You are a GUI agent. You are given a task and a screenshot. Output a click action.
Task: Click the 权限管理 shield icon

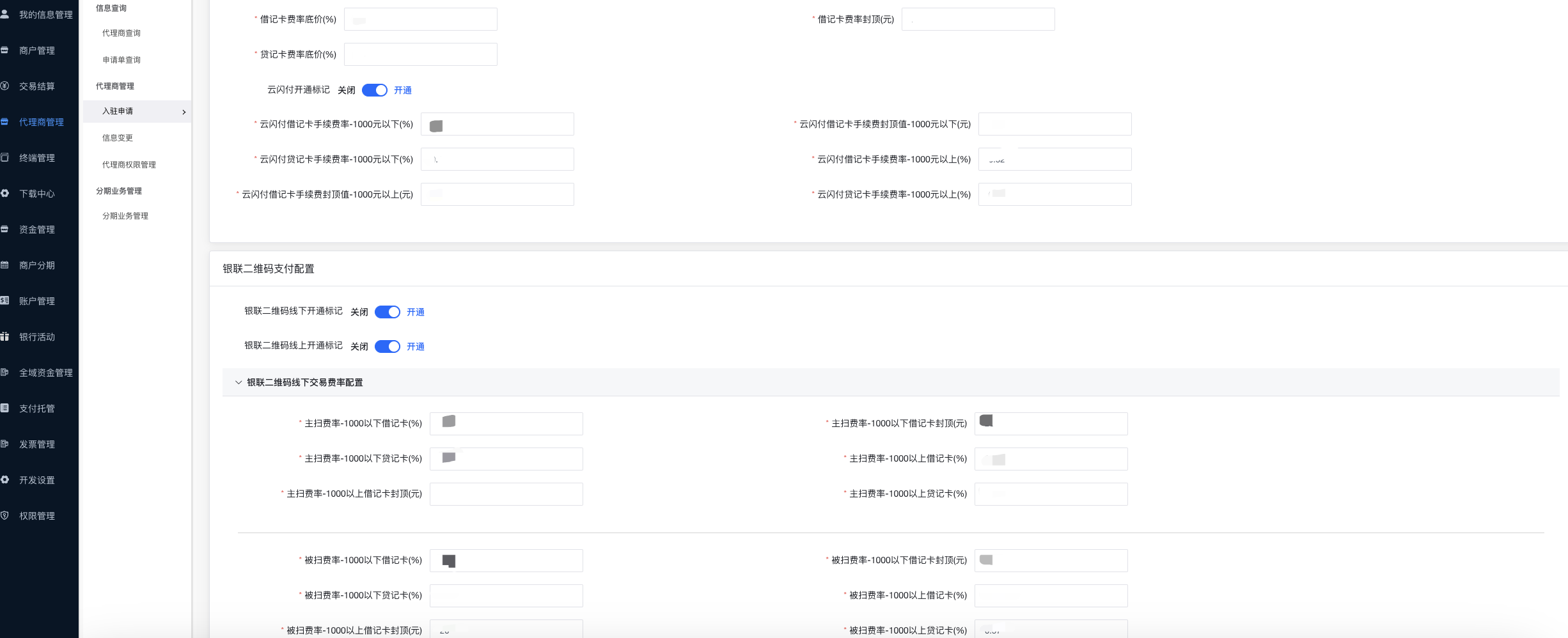click(4, 515)
